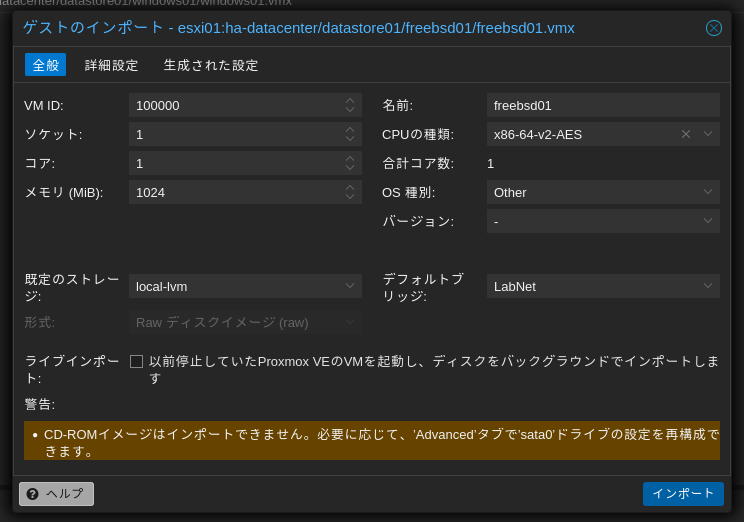Increase the ソケット count
Image resolution: width=744 pixels, height=522 pixels.
coord(350,130)
